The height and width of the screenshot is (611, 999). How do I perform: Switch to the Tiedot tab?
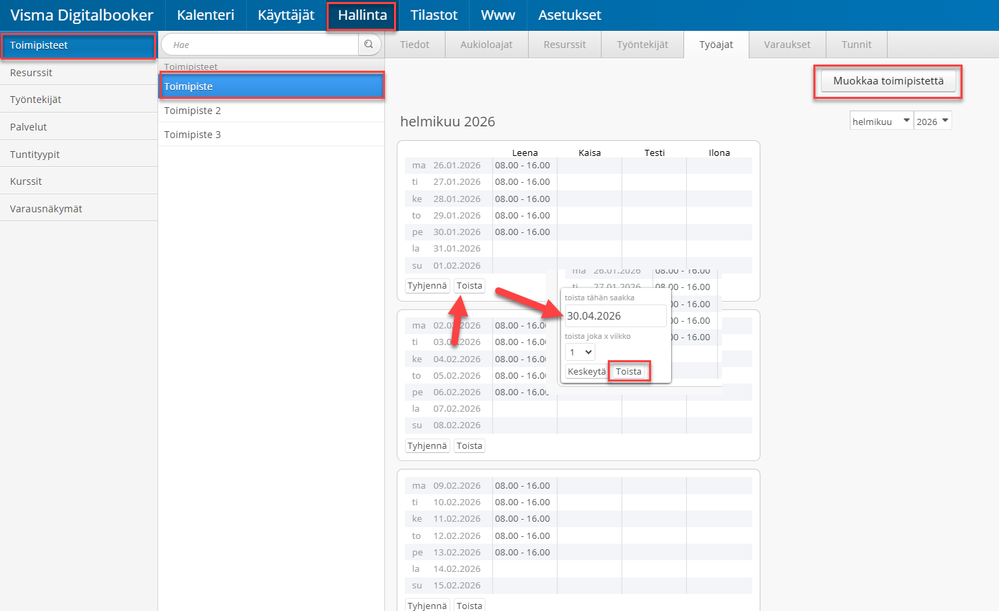(415, 45)
